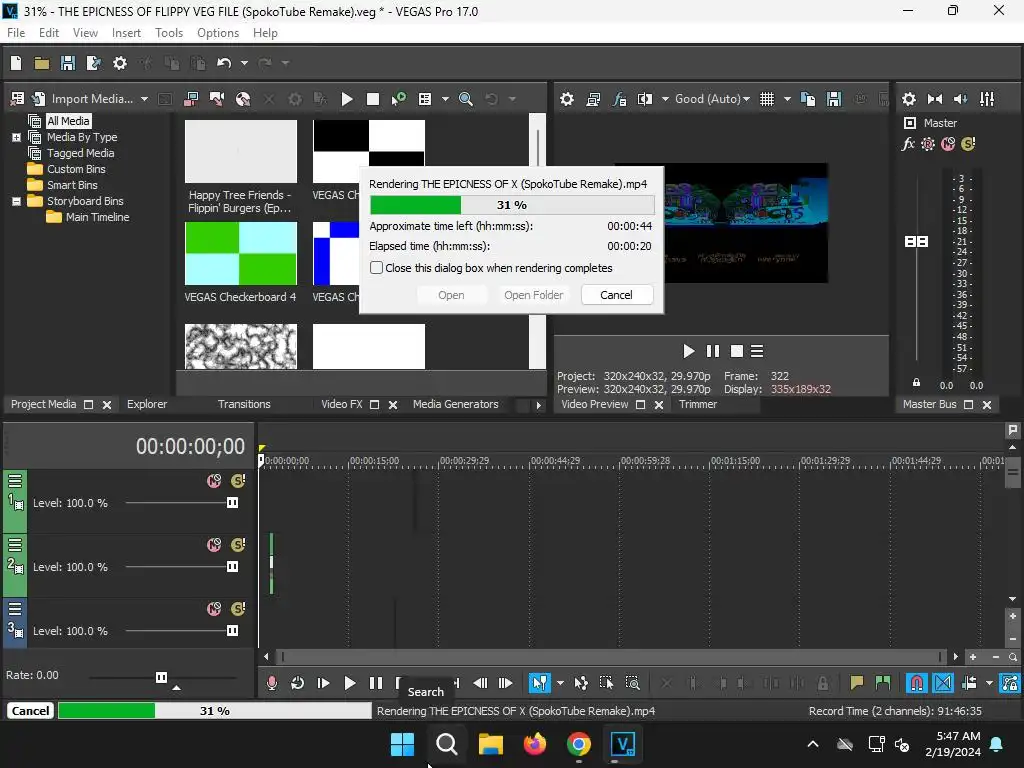Save the project with the floppy disk icon
This screenshot has width=1024, height=768.
68,63
